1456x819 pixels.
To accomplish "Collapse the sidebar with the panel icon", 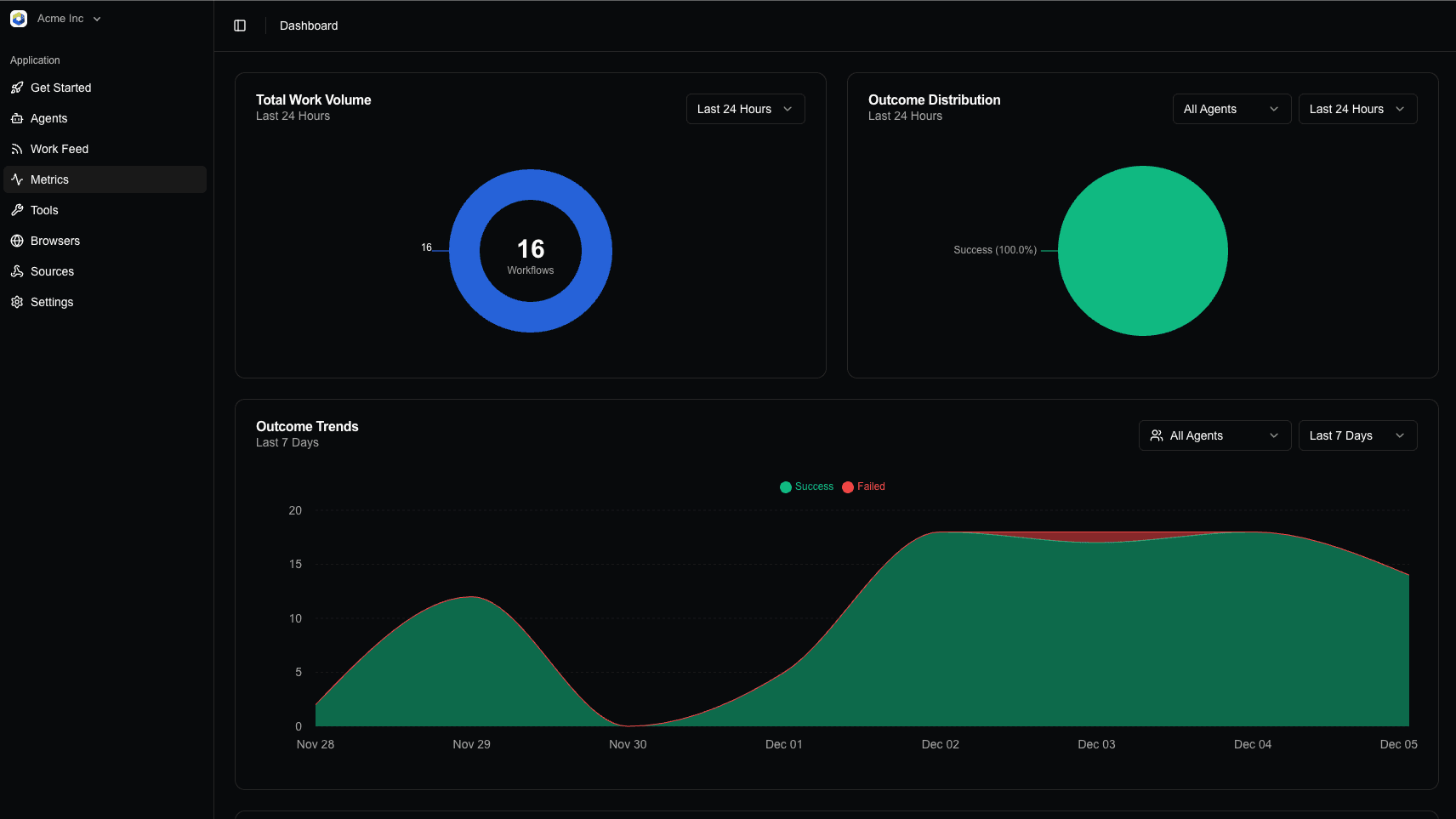I will pos(240,26).
